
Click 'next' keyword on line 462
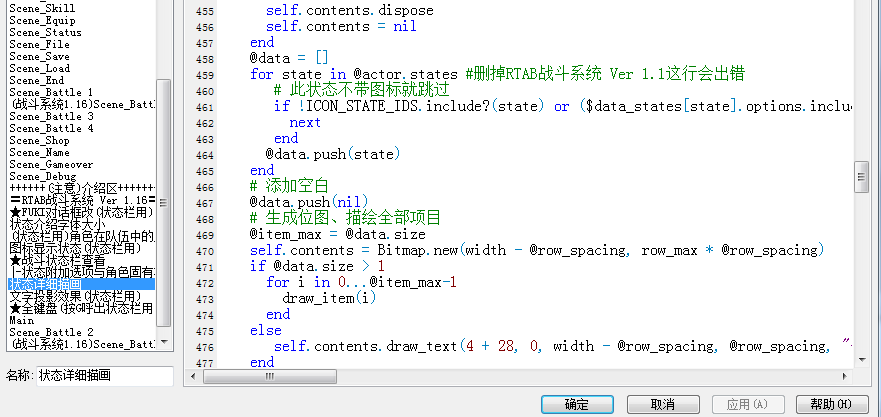(x=305, y=122)
